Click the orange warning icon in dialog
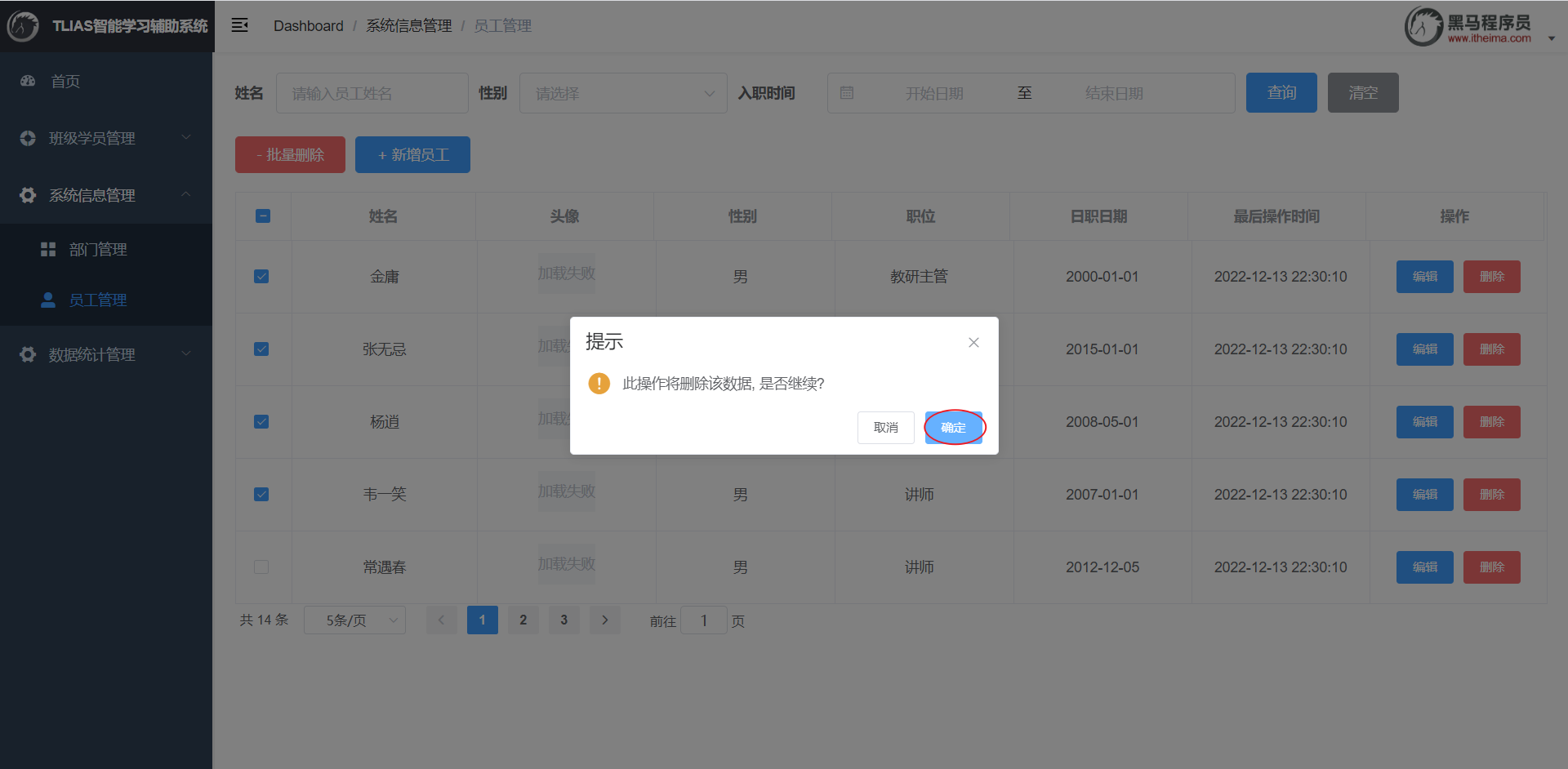 [599, 384]
